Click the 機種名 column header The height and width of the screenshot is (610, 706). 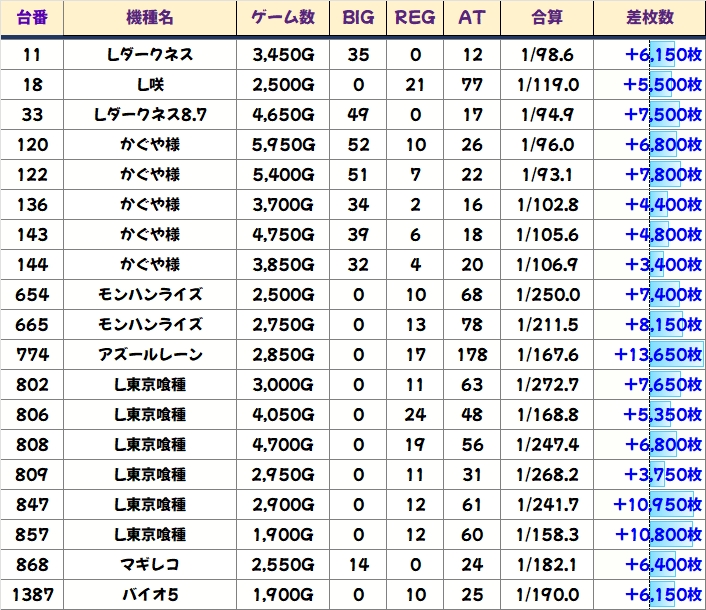click(150, 18)
